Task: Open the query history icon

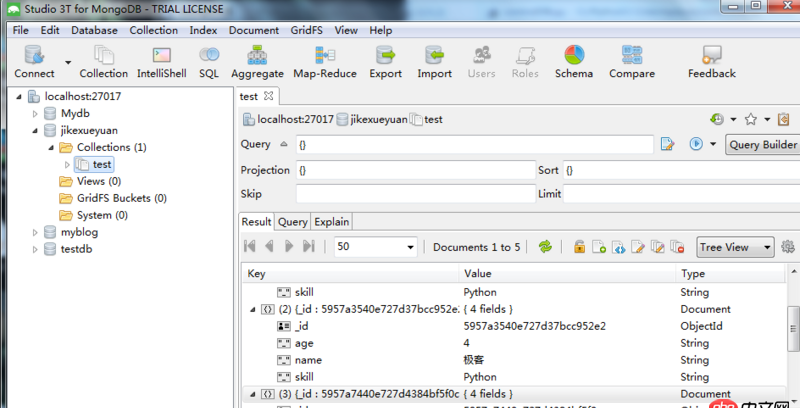Action: [x=717, y=119]
